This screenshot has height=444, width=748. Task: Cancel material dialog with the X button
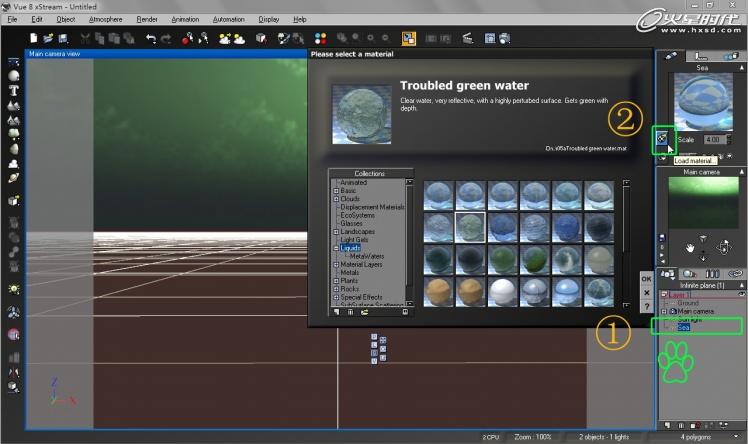646,293
